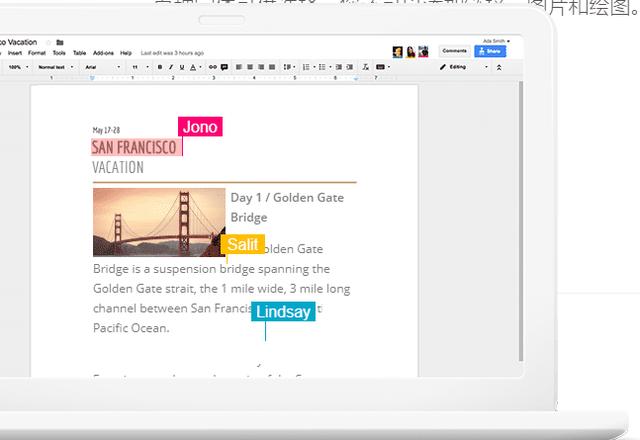Star the document with the star icon
Image resolution: width=640 pixels, height=440 pixels.
click(49, 42)
